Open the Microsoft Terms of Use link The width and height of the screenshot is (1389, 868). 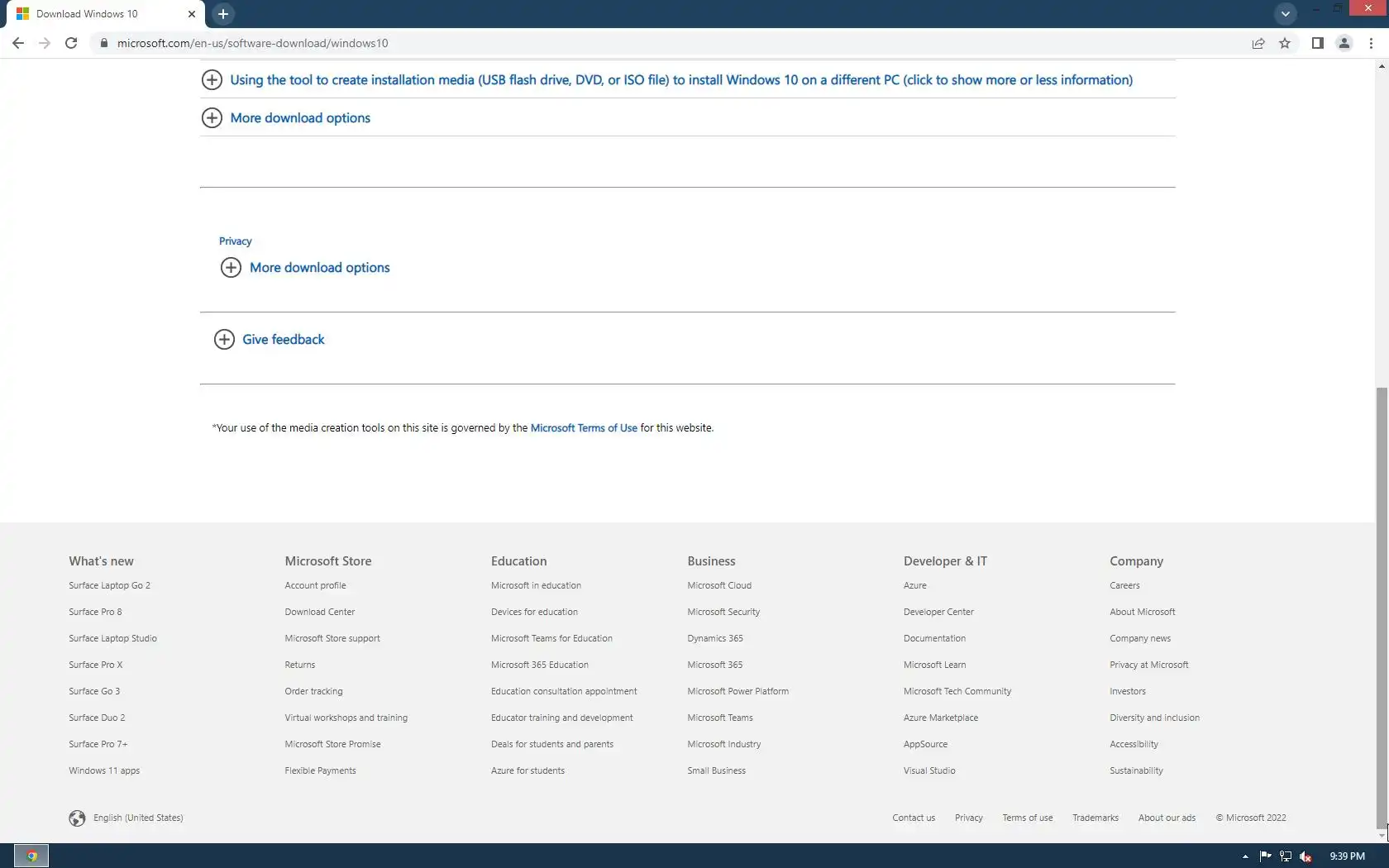coord(584,428)
